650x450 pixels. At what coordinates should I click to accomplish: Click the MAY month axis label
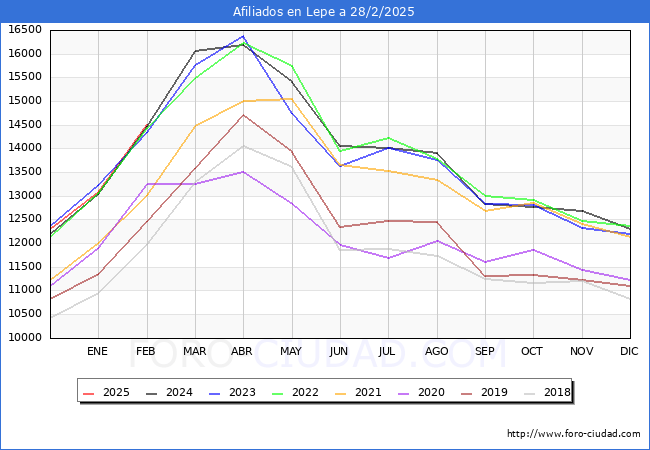coord(291,351)
